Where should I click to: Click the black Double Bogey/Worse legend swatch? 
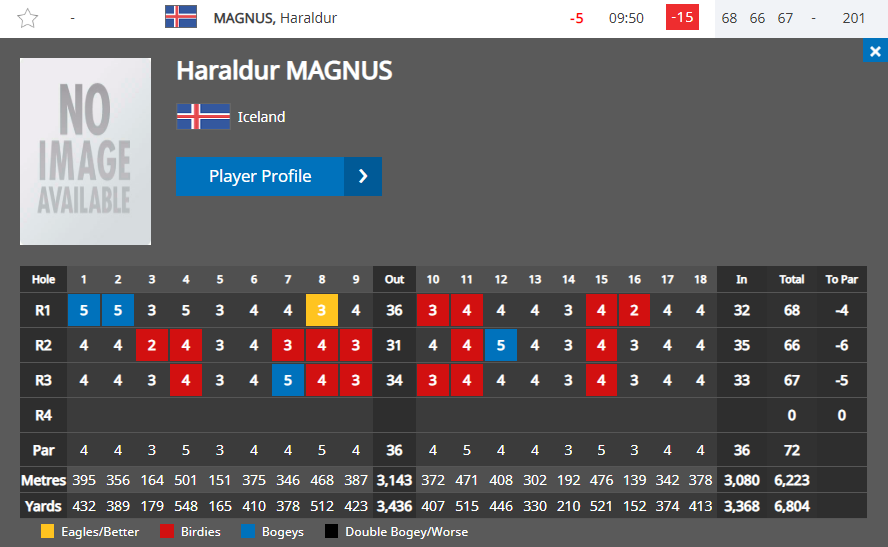(x=331, y=531)
